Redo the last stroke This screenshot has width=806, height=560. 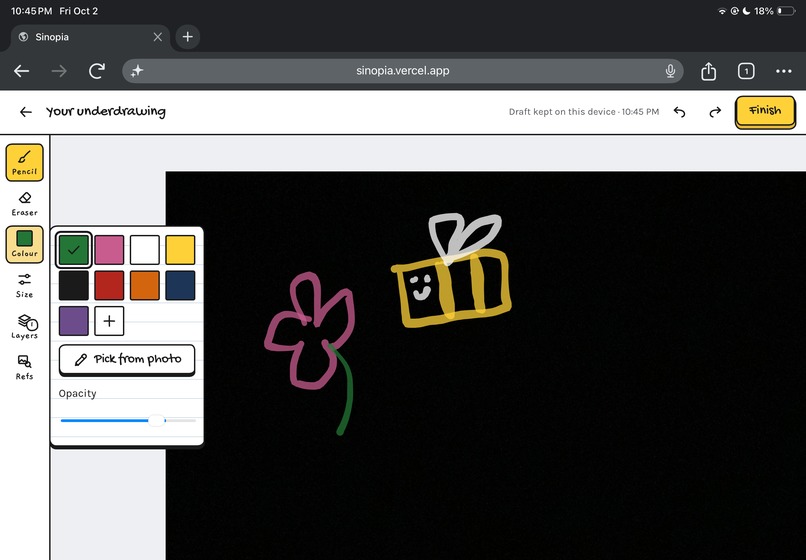[715, 112]
